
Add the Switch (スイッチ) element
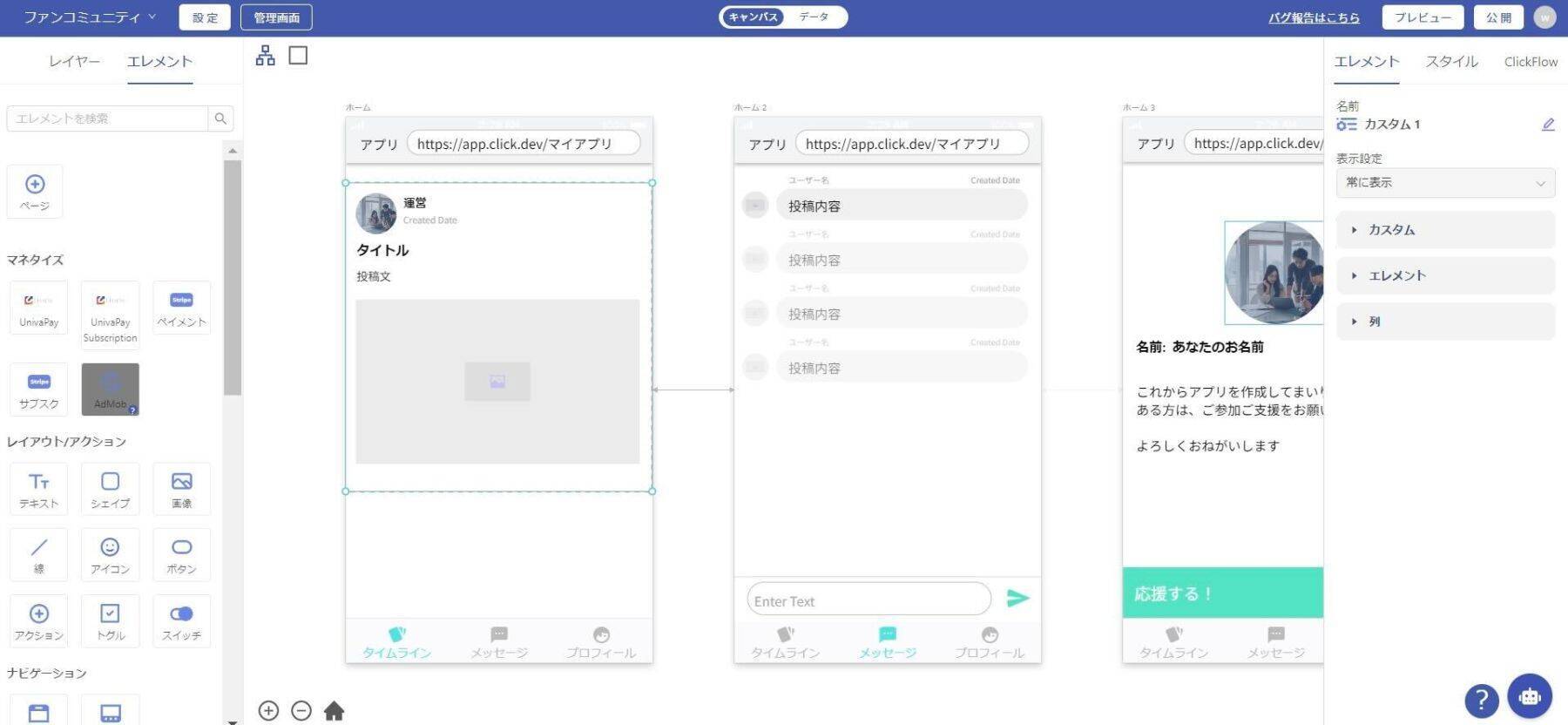point(181,620)
